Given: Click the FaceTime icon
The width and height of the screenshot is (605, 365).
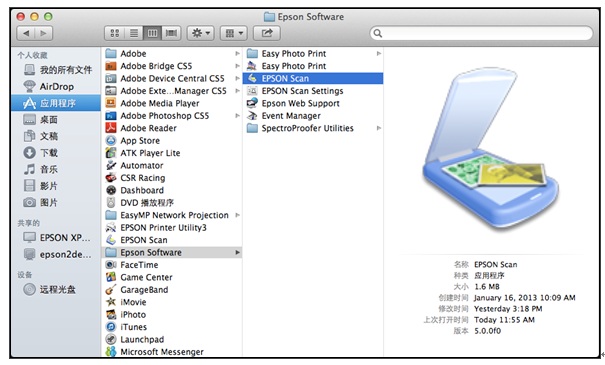Looking at the screenshot, I should (111, 265).
